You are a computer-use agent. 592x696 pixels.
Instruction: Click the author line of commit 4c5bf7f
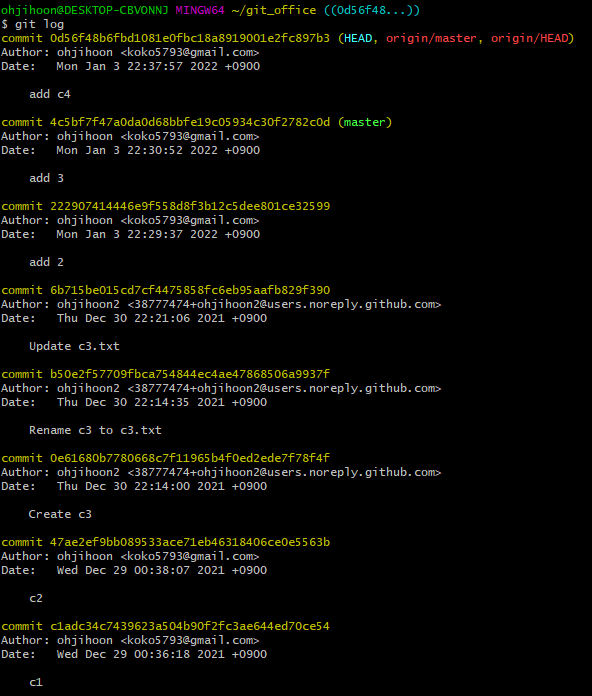pos(130,136)
